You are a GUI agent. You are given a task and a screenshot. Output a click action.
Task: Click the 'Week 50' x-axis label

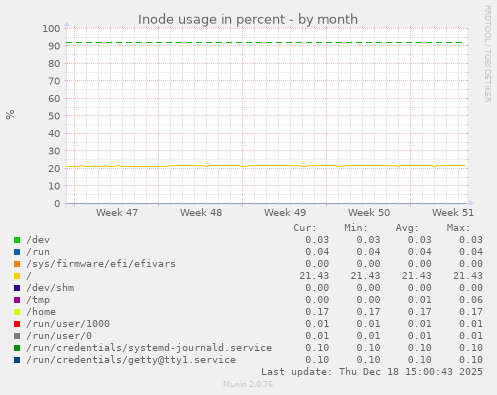(x=369, y=213)
